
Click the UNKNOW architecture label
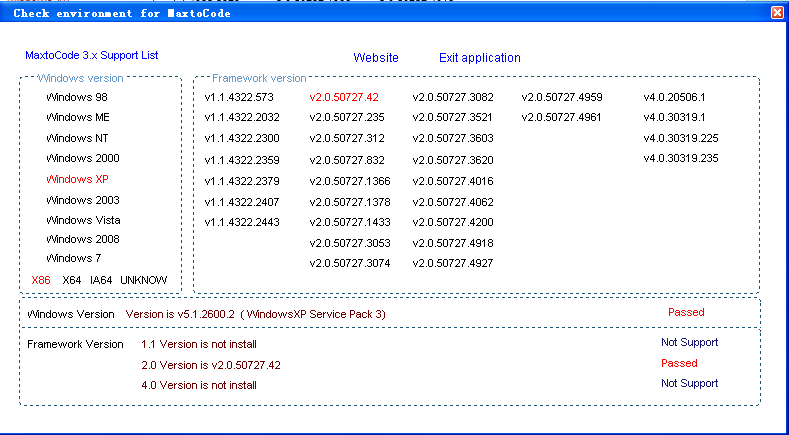(x=144, y=280)
